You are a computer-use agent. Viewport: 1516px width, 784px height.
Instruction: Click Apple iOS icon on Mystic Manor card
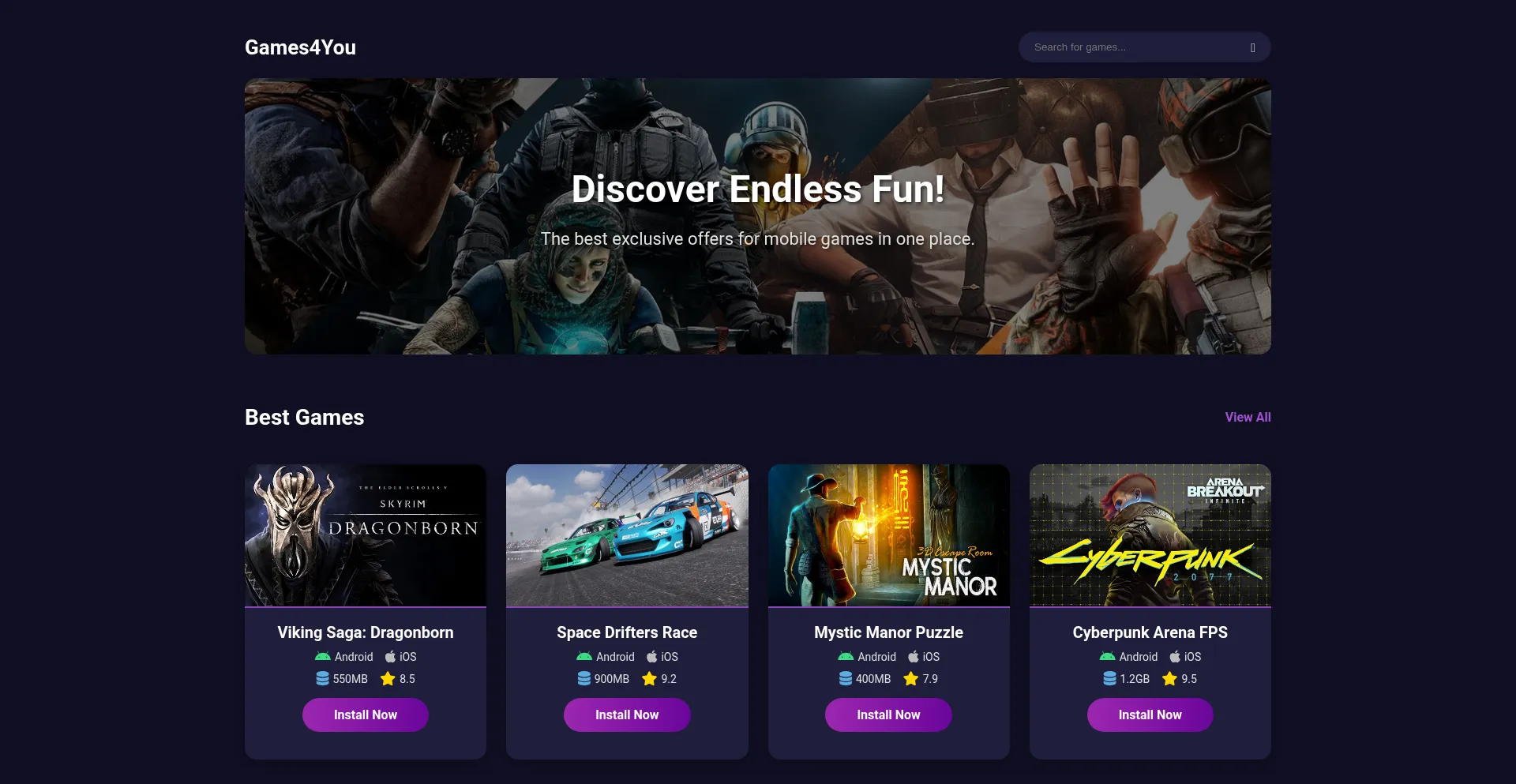pyautogui.click(x=913, y=657)
